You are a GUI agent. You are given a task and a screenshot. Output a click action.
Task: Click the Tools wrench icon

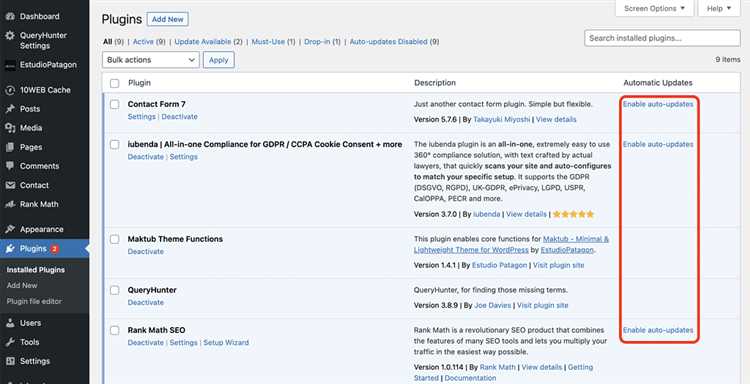pos(10,342)
